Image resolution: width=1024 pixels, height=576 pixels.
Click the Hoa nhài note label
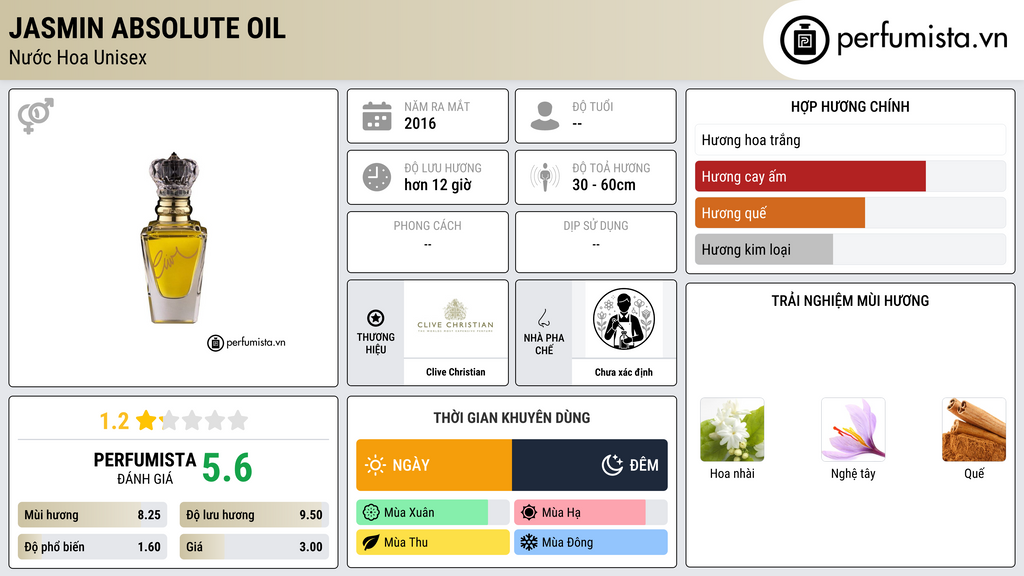[732, 473]
